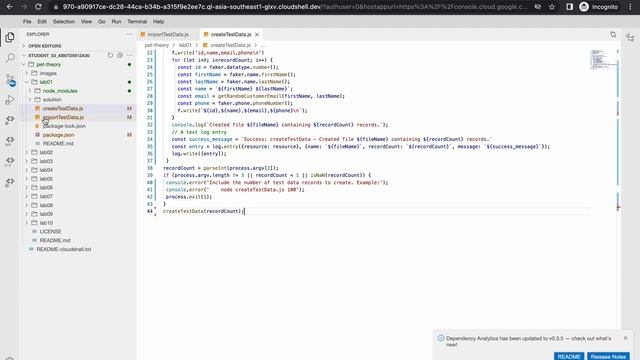Image resolution: width=640 pixels, height=360 pixels.
Task: Click the eighth activity bar Cloud Code icon
Action: click(10, 182)
